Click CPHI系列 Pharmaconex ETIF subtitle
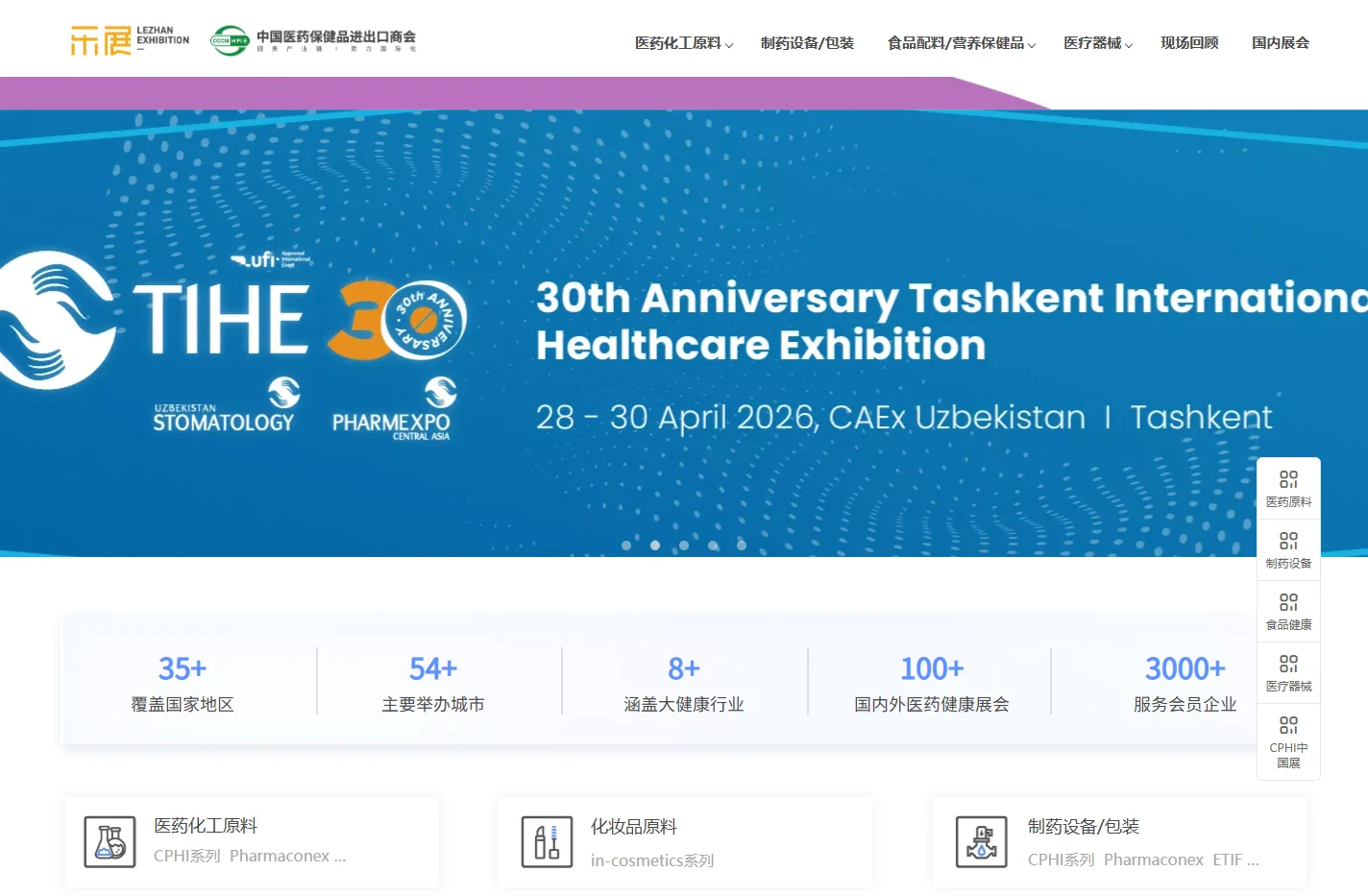This screenshot has width=1368, height=896. pos(1143,860)
